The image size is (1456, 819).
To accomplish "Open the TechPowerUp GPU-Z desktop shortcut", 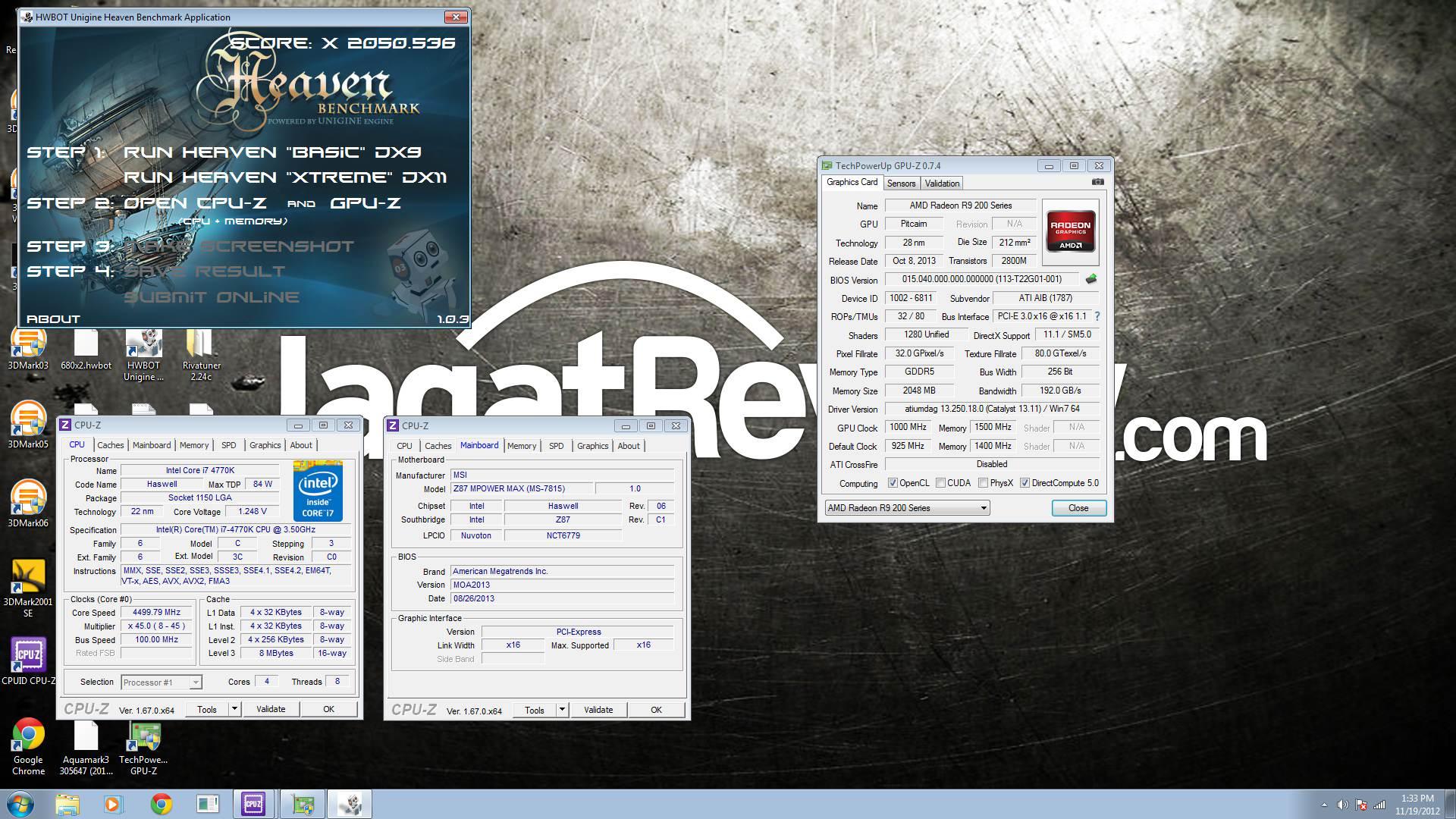I will point(143,746).
